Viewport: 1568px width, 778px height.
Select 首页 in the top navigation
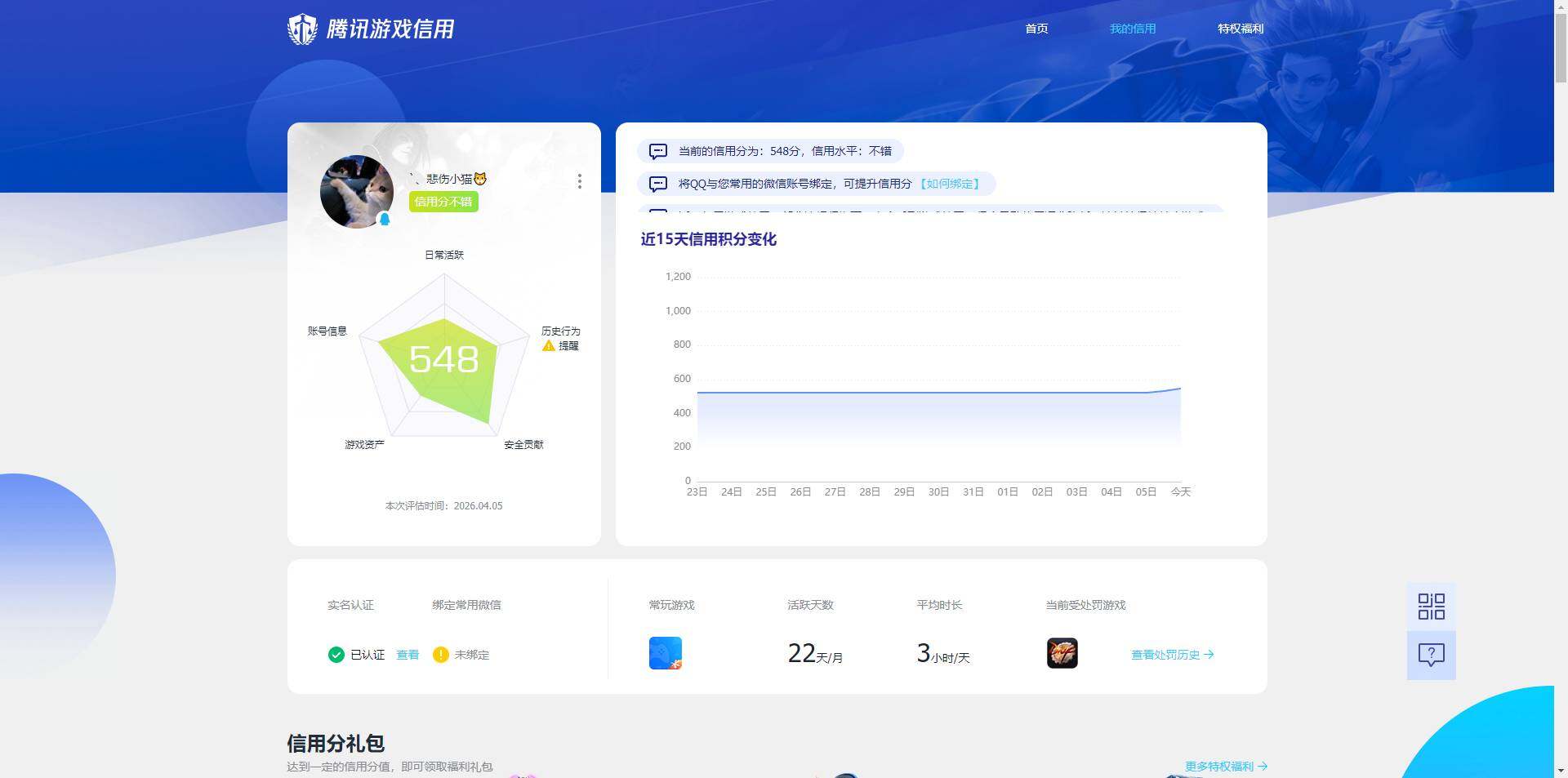coord(1036,28)
